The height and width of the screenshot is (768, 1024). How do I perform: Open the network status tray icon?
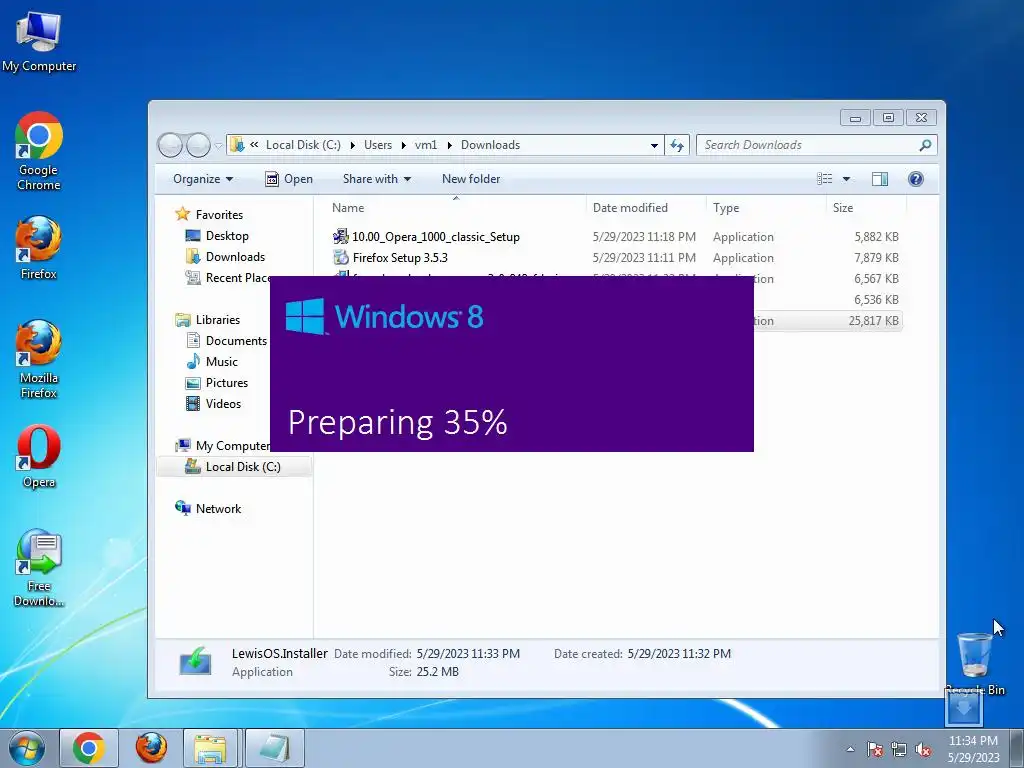(x=899, y=749)
